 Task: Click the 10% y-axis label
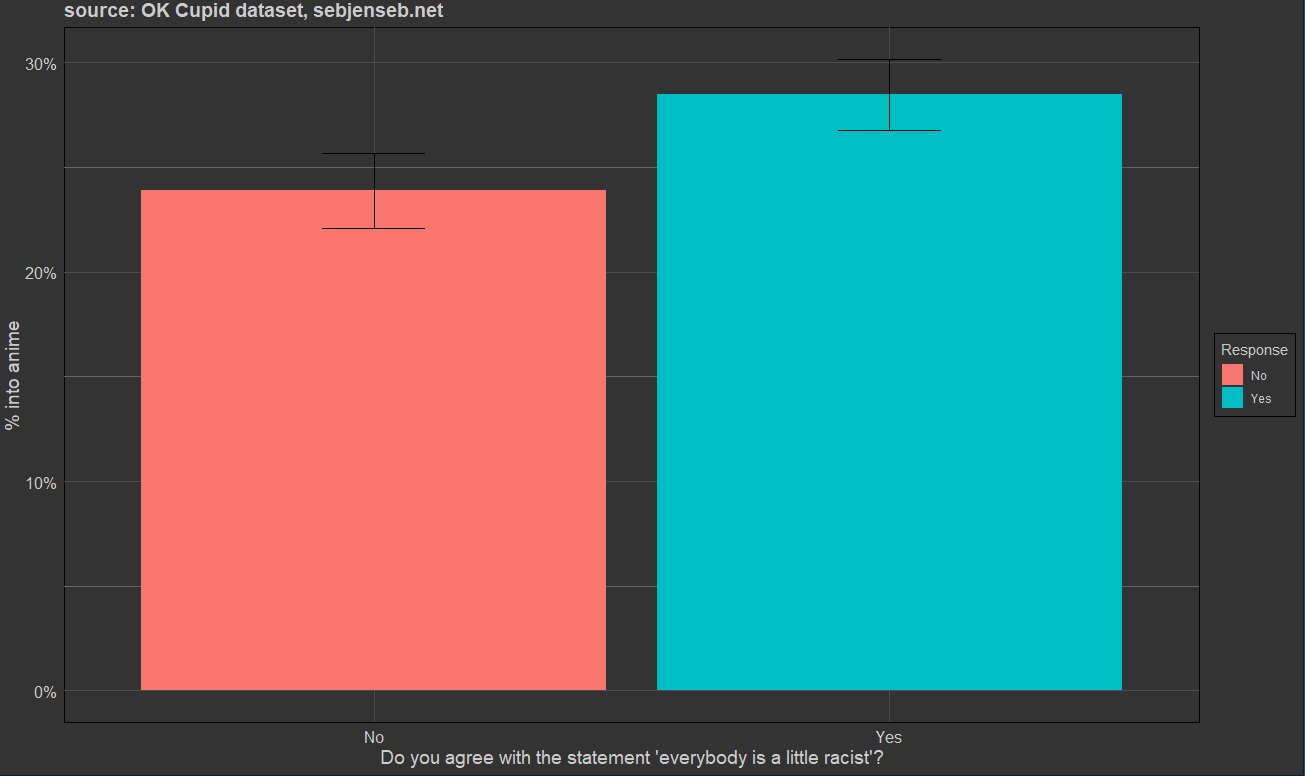42,482
